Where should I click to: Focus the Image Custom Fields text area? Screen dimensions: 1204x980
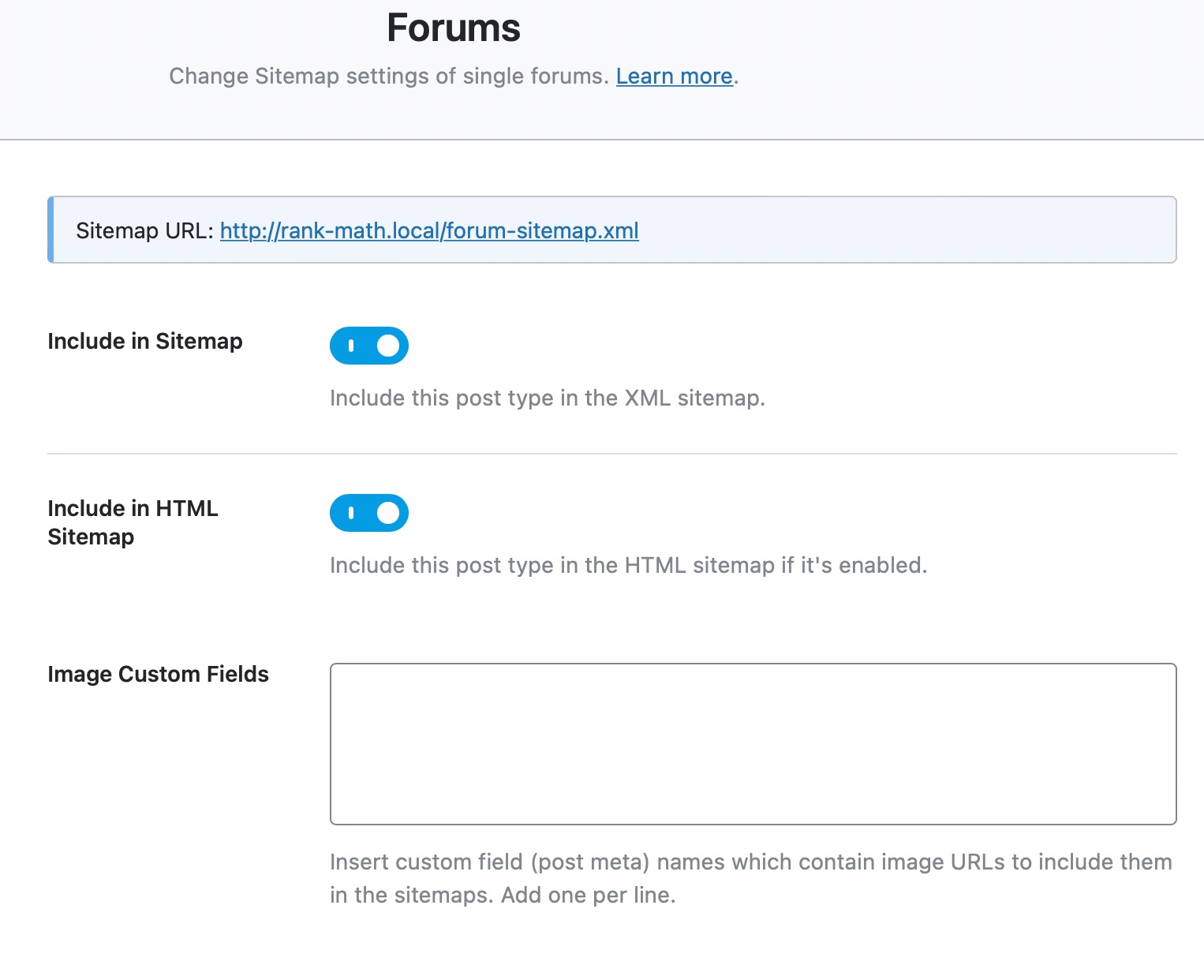(x=753, y=744)
